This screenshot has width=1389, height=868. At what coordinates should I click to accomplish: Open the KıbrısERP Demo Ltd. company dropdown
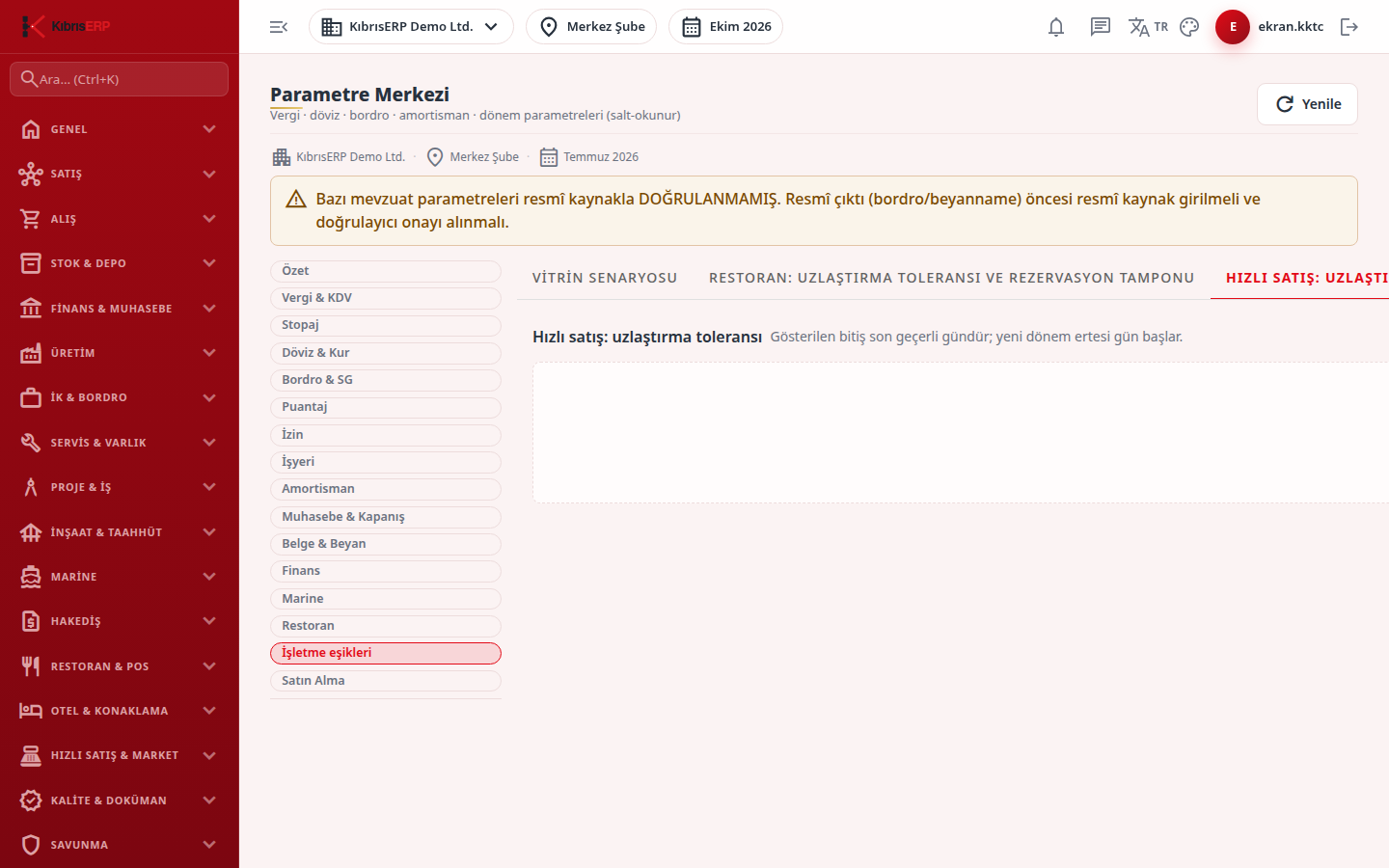point(411,27)
